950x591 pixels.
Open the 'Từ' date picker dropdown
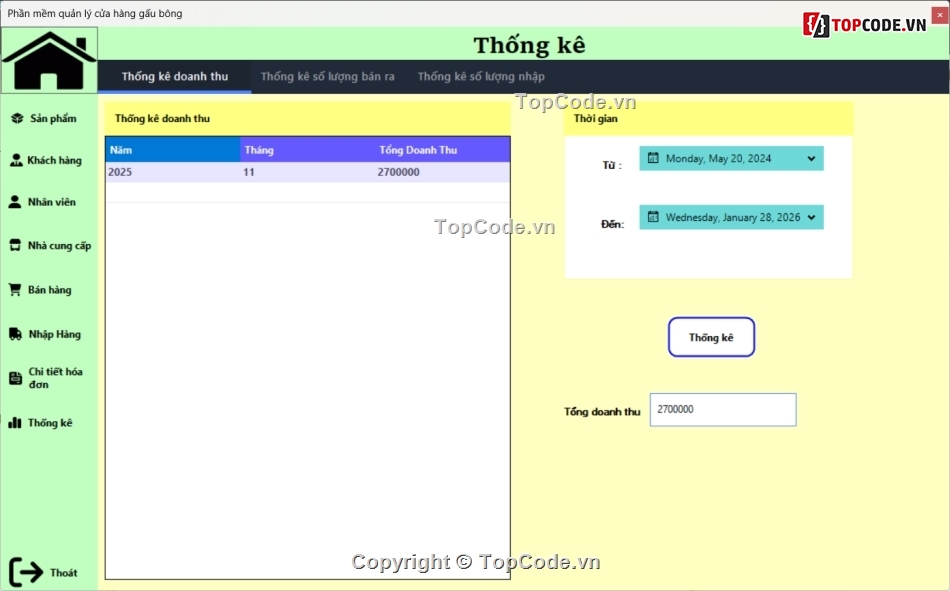(813, 157)
